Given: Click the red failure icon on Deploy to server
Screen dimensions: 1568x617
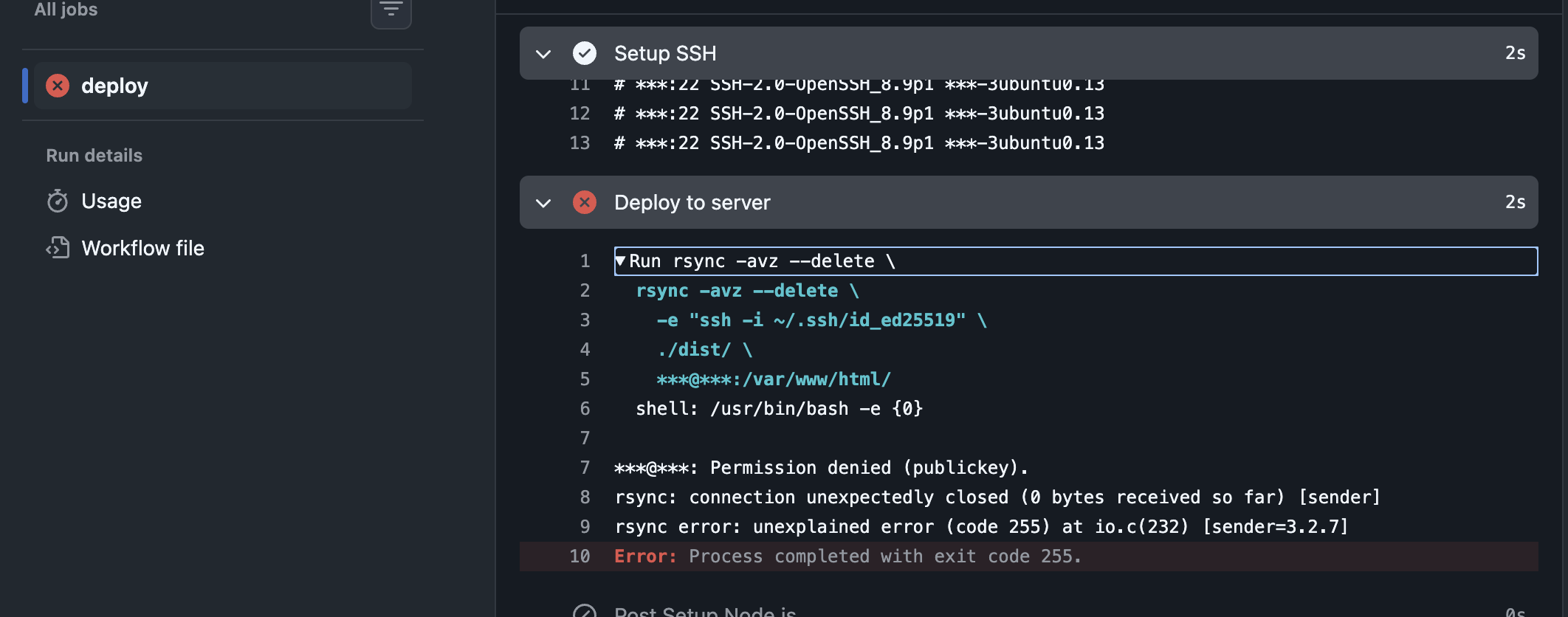Looking at the screenshot, I should coord(584,202).
